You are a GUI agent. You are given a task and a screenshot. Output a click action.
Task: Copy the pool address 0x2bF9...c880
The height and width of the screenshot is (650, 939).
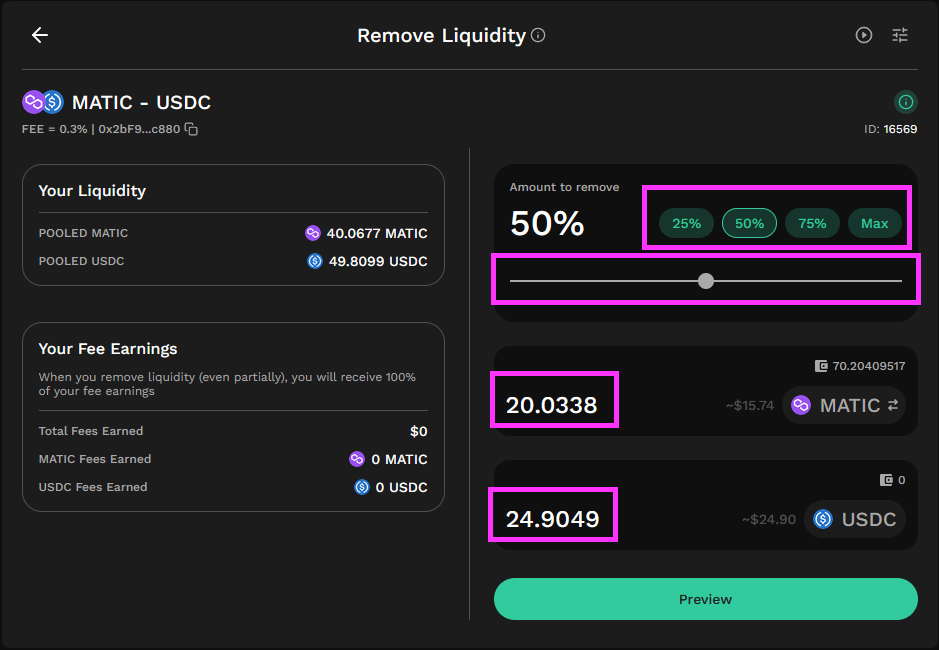point(191,129)
